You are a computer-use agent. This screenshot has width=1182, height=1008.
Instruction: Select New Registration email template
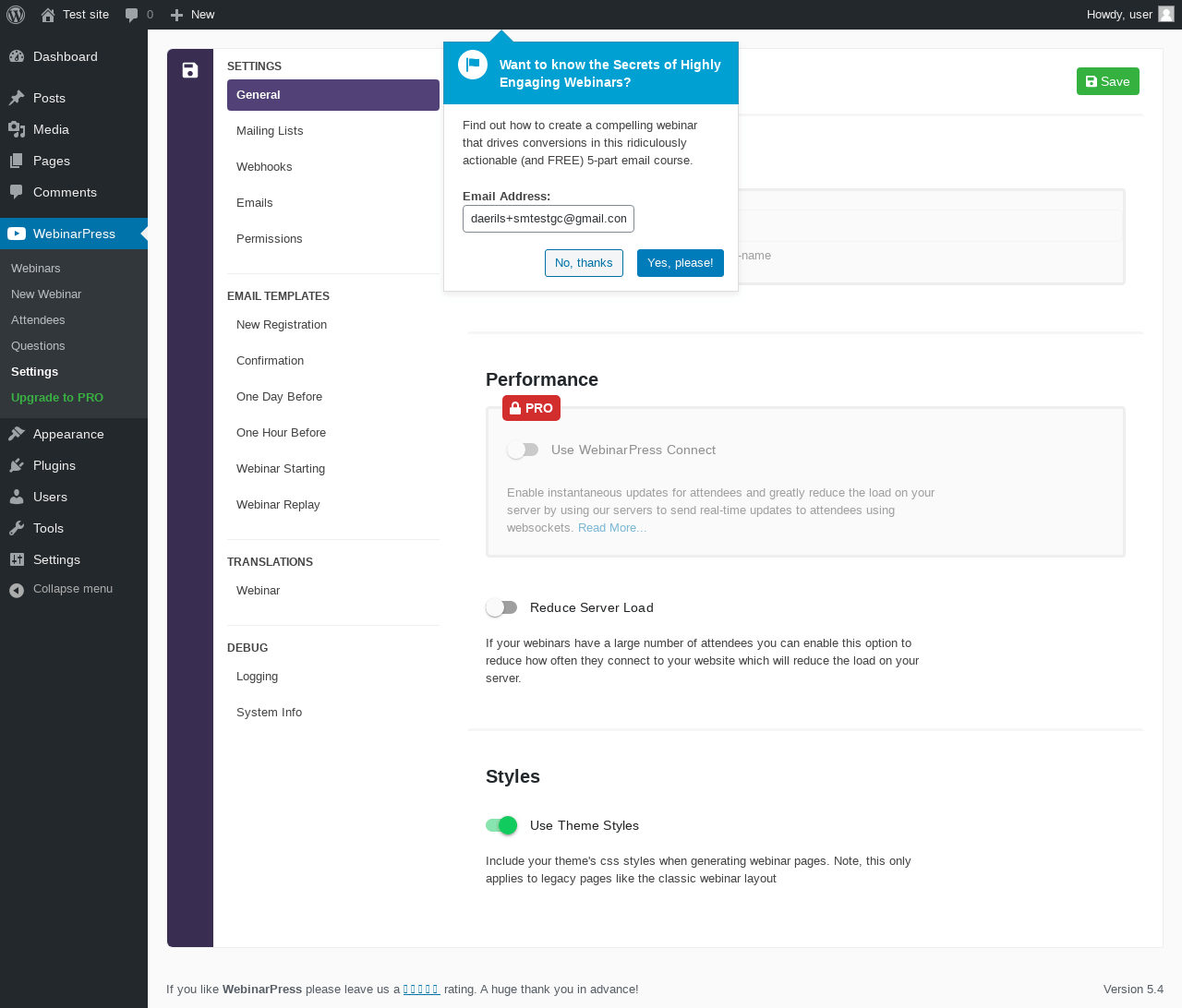point(333,325)
